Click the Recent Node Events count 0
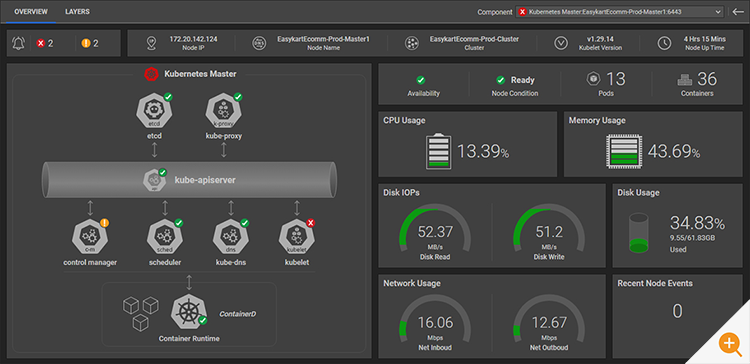Screen dimensions: 750x364 pos(677,311)
